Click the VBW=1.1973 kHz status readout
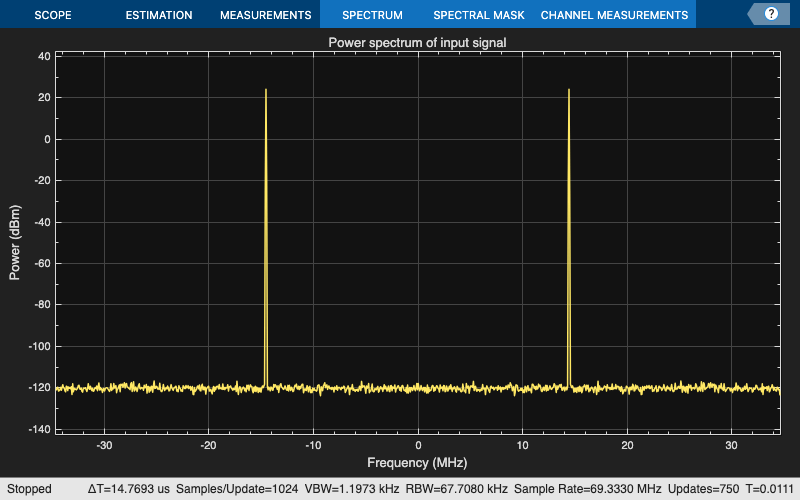Image resolution: width=800 pixels, height=500 pixels. (352, 489)
